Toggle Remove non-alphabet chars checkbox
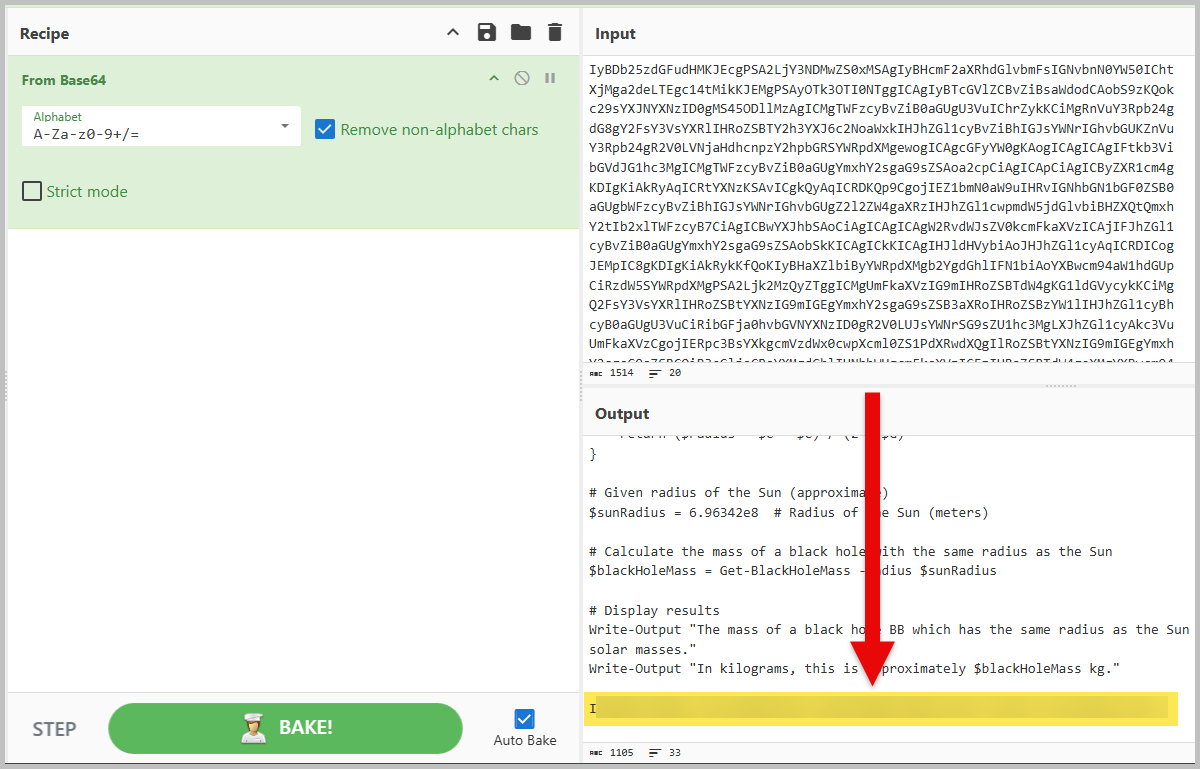 (x=325, y=129)
